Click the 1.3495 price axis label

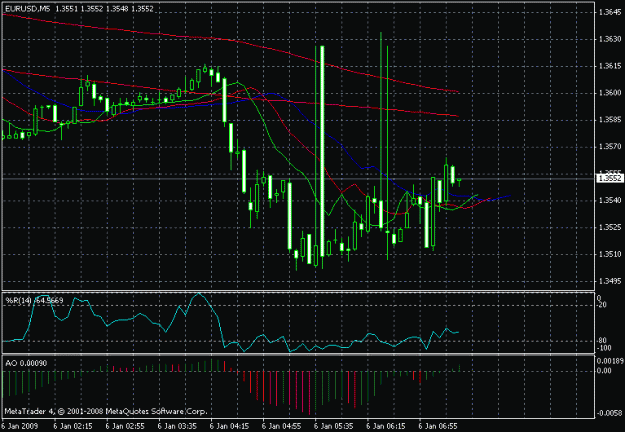click(609, 281)
